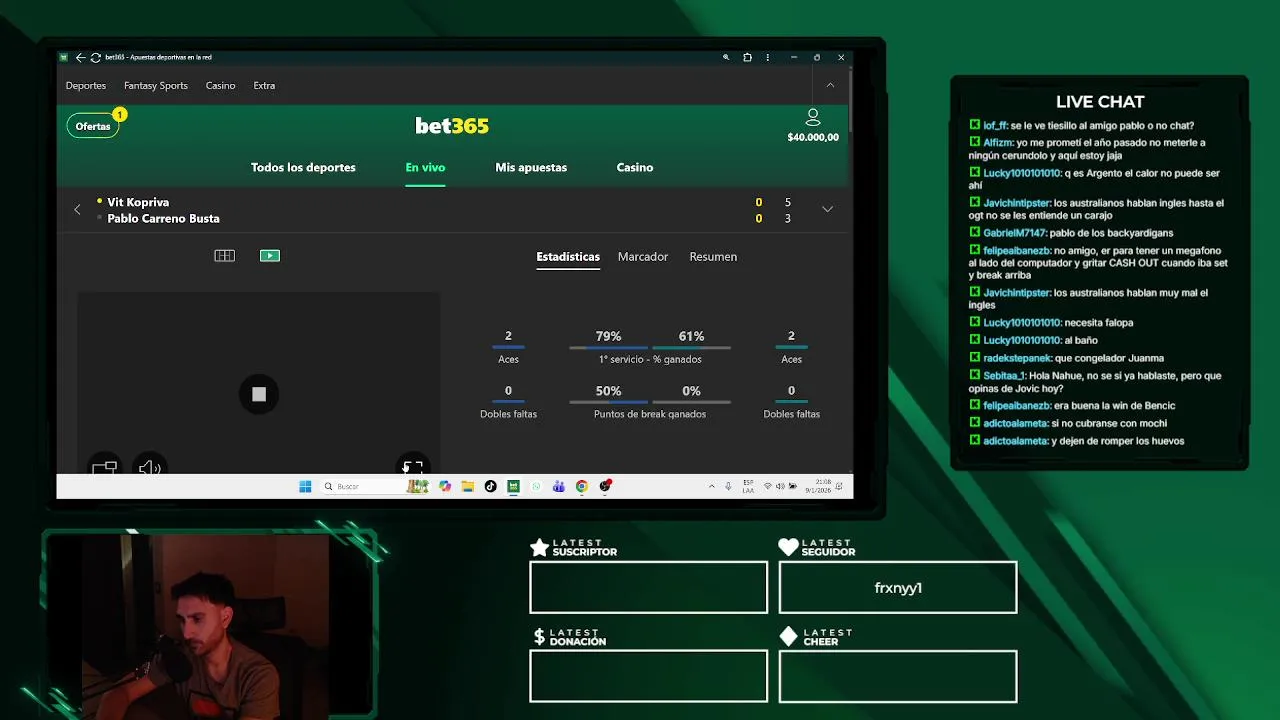Switch to the live video stream icon

270,256
